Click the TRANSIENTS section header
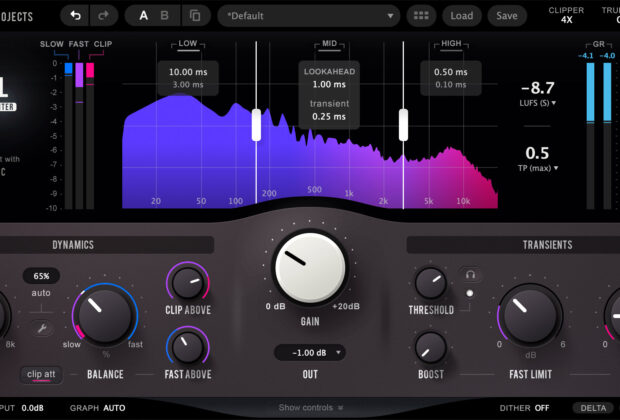 [548, 245]
